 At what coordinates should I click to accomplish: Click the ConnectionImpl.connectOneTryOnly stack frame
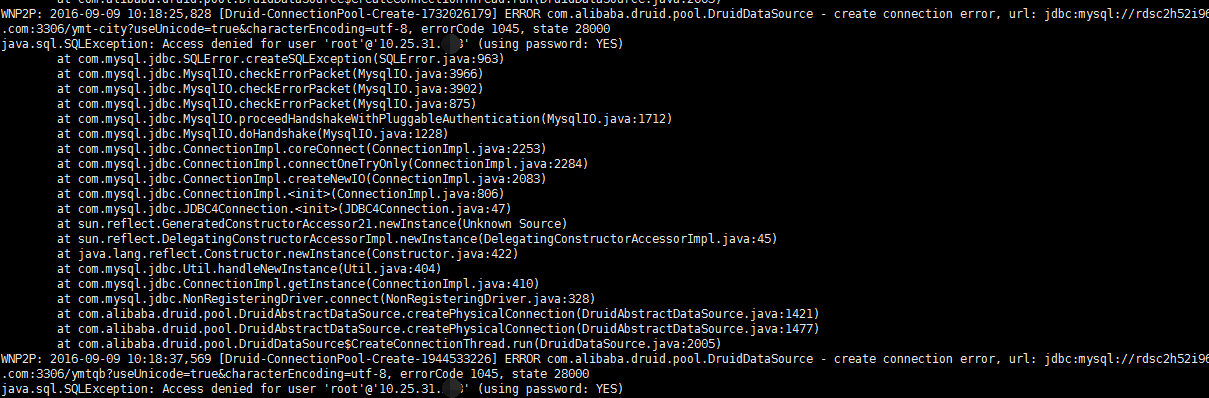[323, 164]
